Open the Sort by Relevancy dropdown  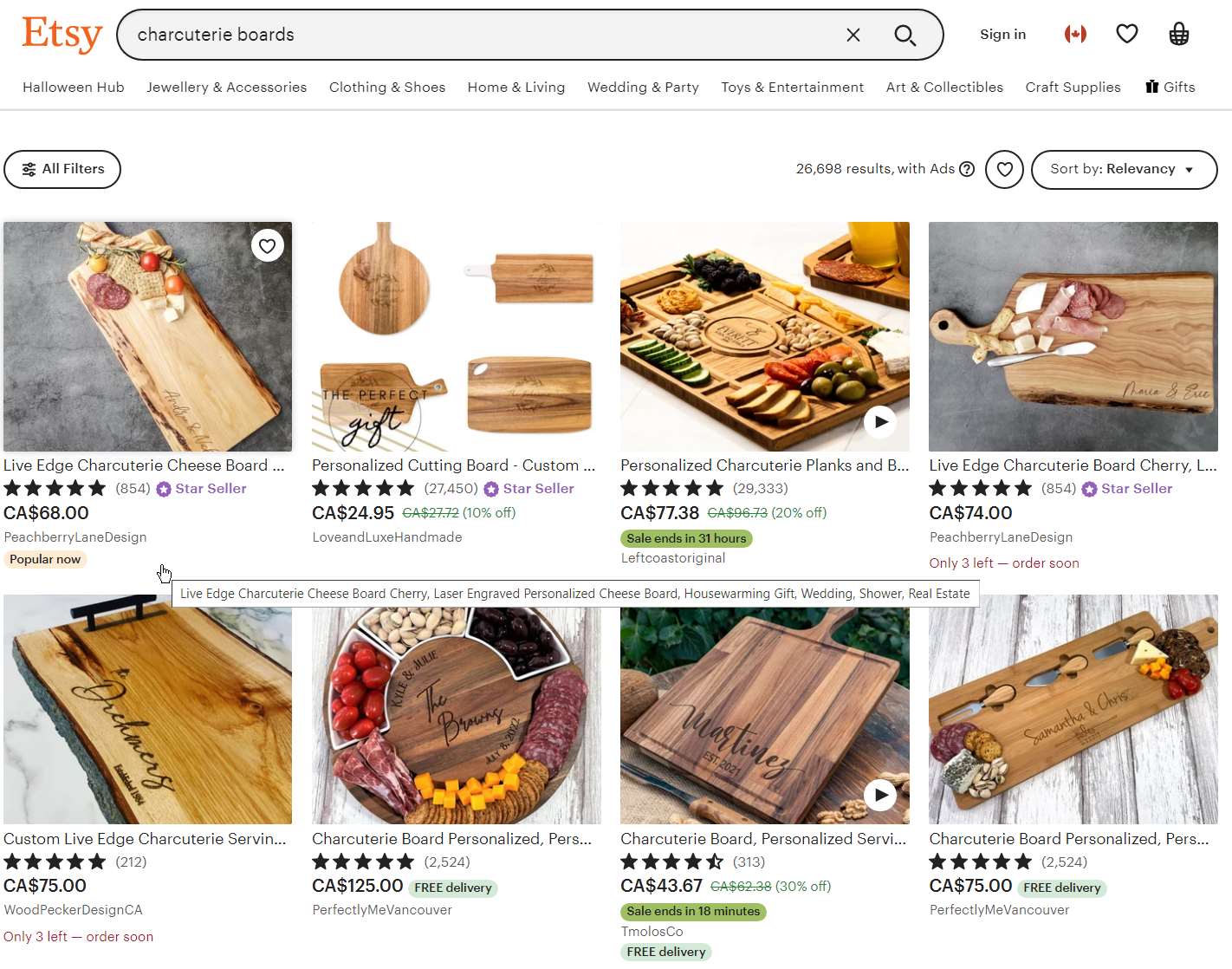point(1124,169)
